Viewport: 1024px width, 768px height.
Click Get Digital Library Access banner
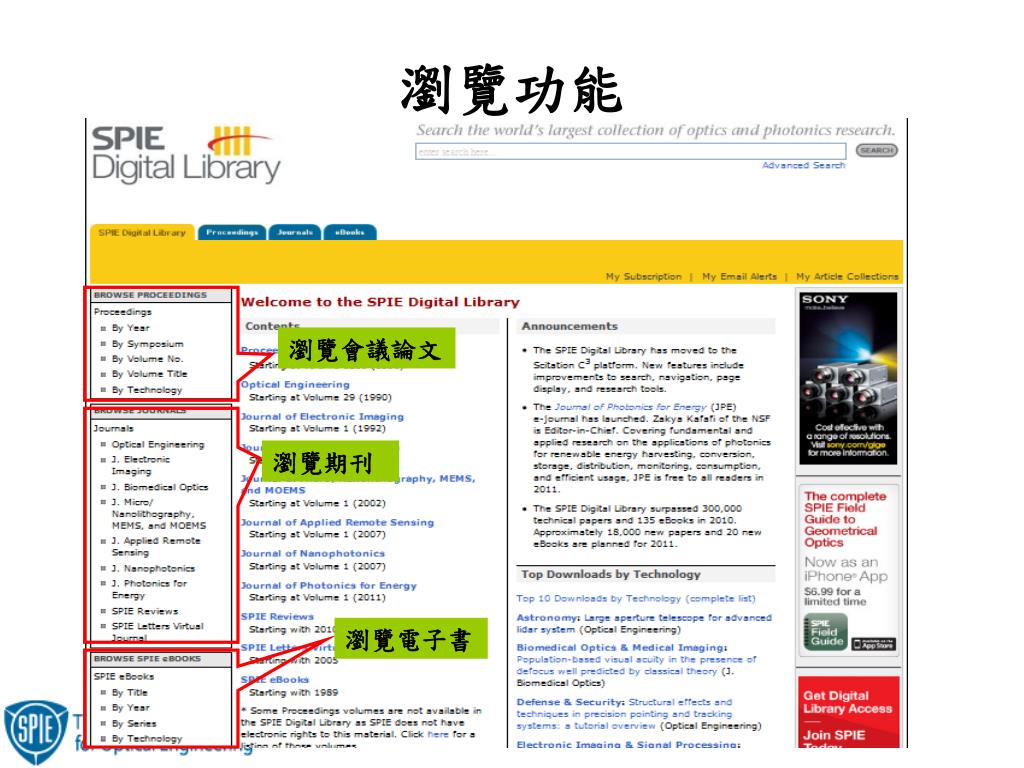[x=848, y=712]
